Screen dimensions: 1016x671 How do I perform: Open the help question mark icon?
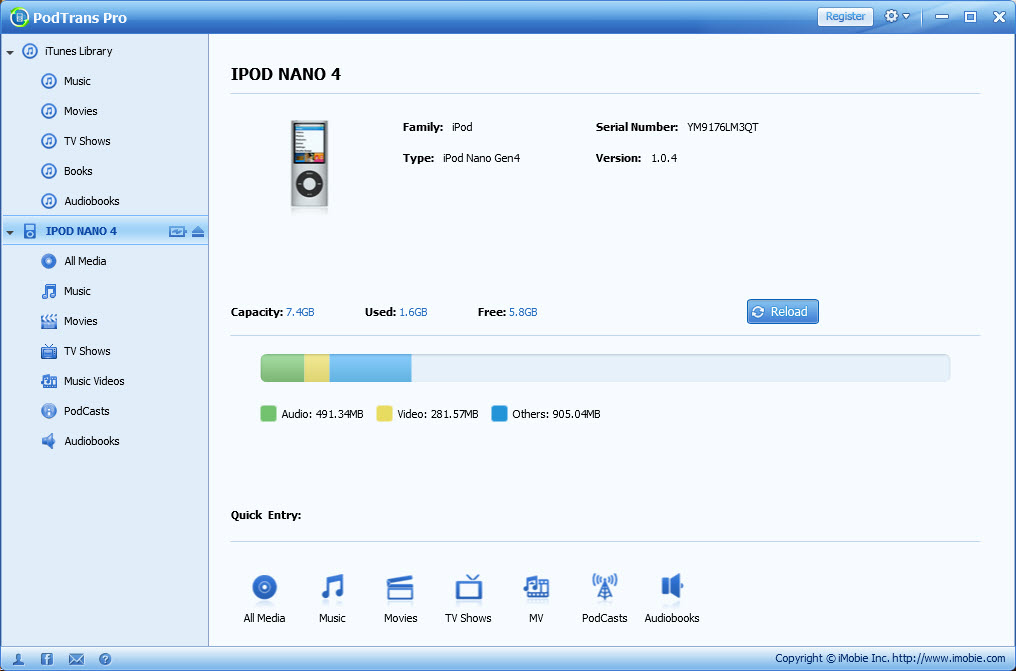point(105,659)
